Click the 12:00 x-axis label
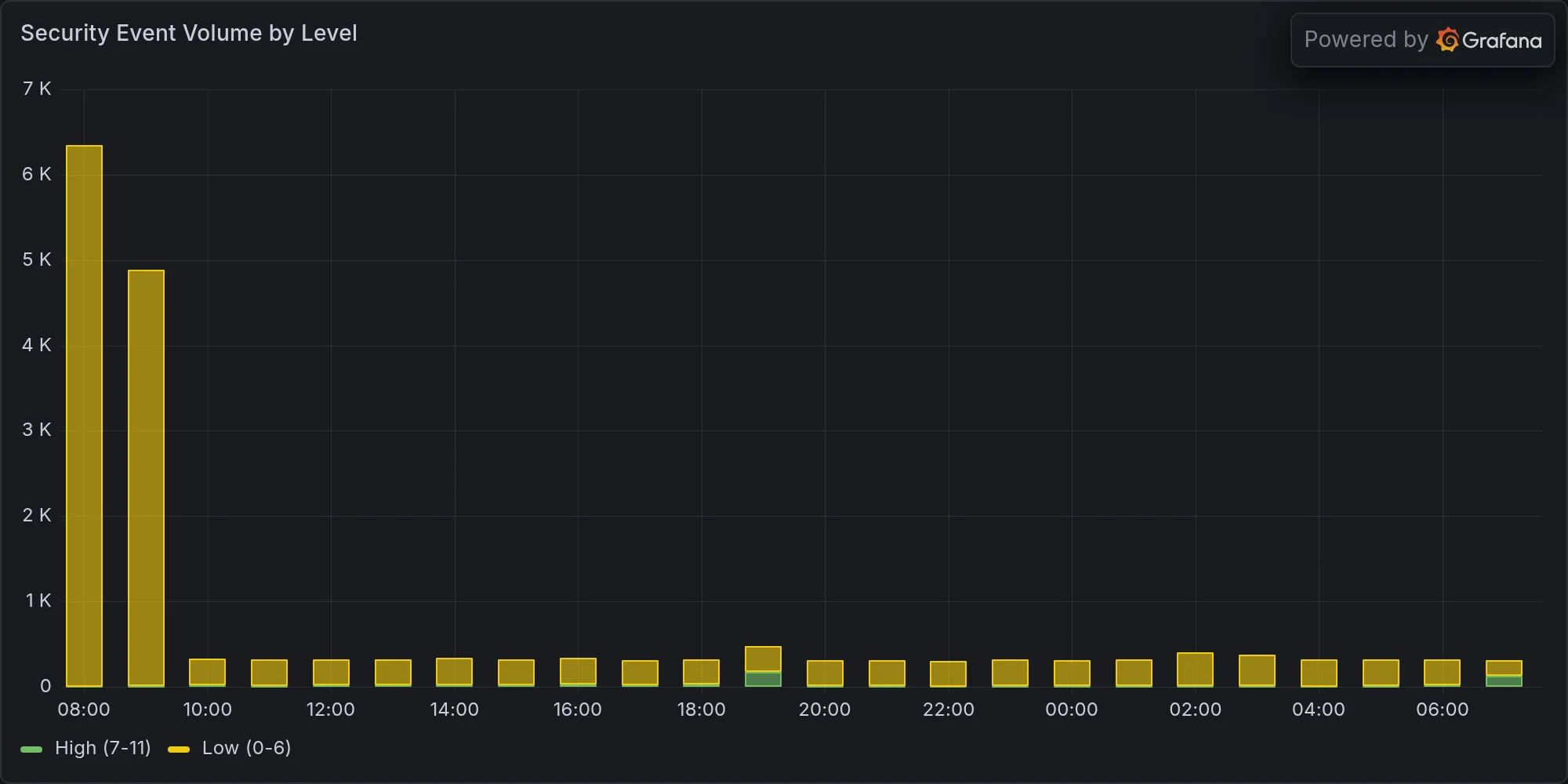Screen dimensions: 1568x784 (x=331, y=710)
